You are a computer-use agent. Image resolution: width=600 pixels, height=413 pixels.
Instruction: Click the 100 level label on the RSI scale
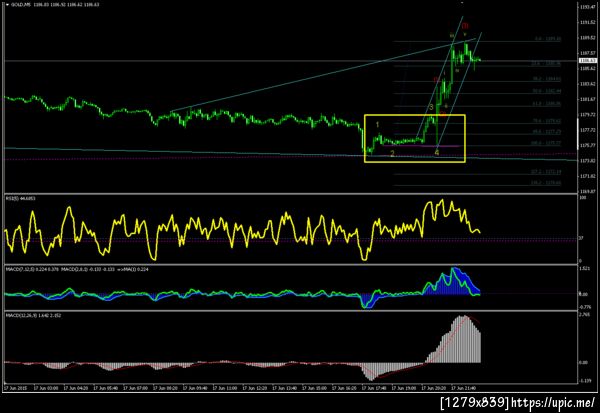click(x=583, y=198)
